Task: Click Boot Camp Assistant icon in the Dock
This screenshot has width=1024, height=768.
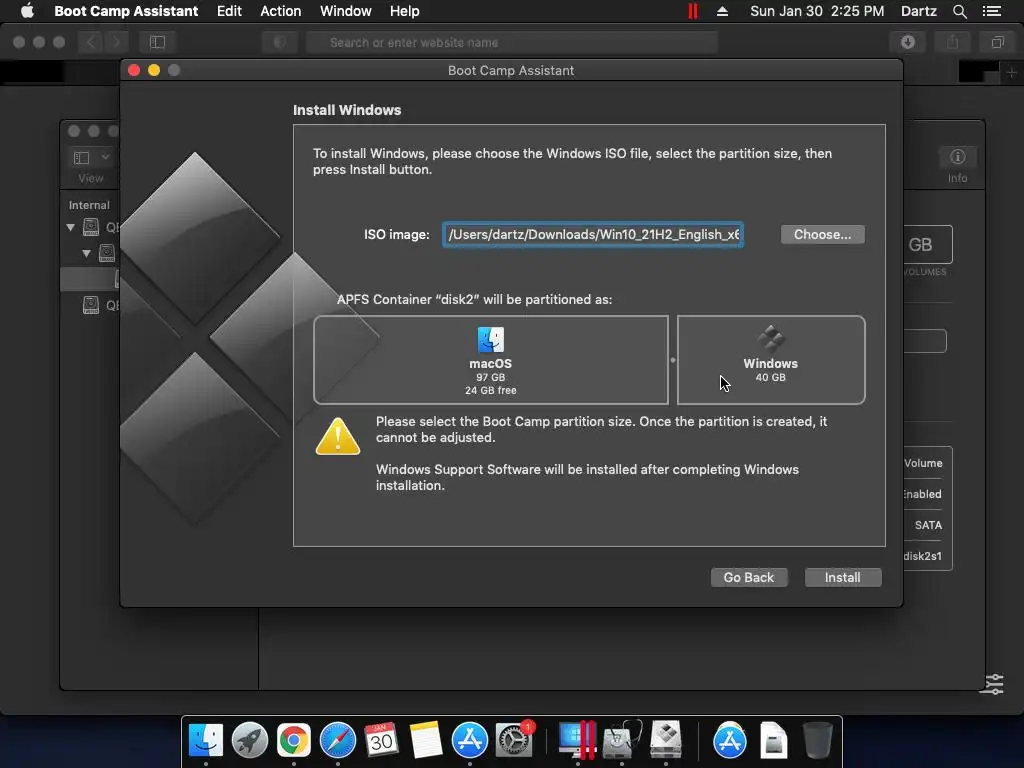Action: point(665,740)
